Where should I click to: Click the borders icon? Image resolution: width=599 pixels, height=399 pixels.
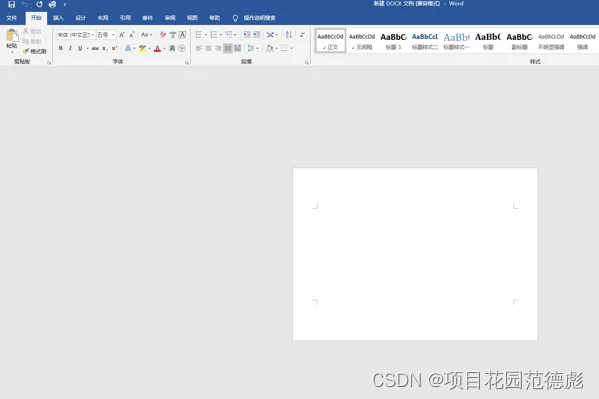(x=284, y=48)
